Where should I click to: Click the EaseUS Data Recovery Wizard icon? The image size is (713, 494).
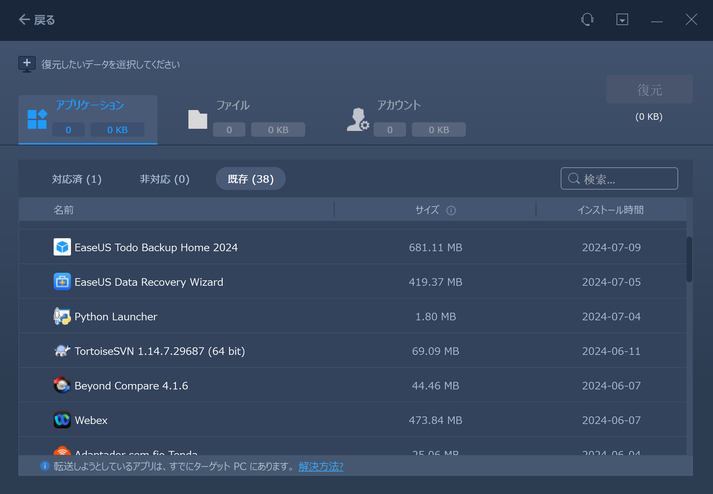point(62,282)
